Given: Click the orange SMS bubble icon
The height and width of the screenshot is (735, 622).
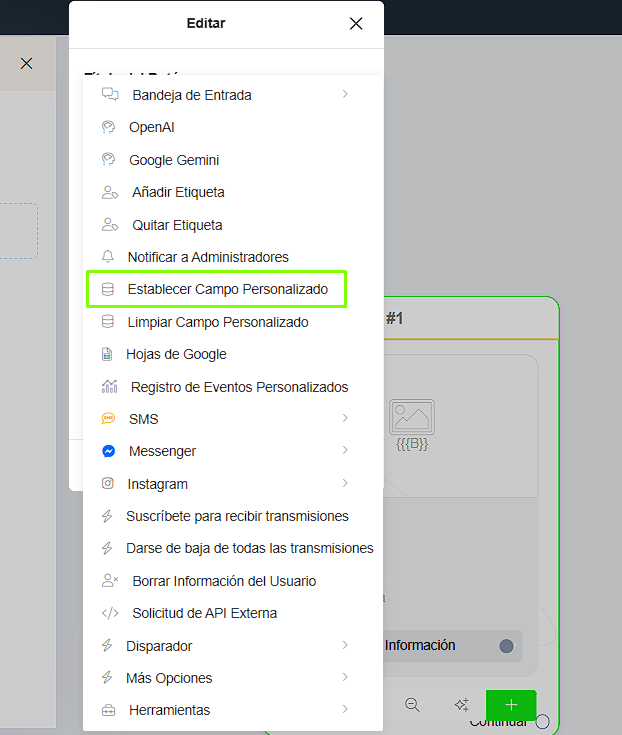Looking at the screenshot, I should [108, 418].
